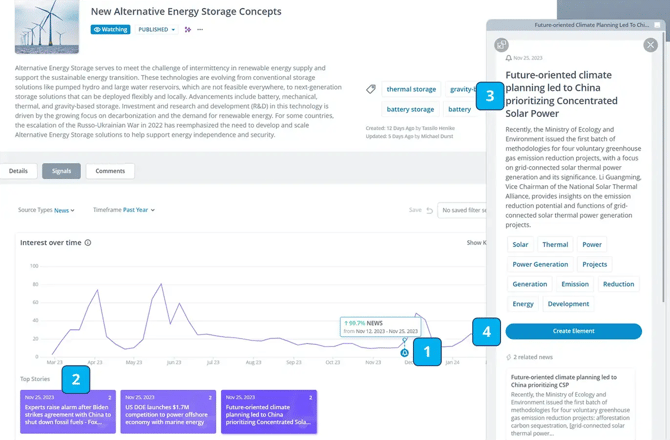
Task: Click the news icon at panel top-left
Action: tap(502, 45)
